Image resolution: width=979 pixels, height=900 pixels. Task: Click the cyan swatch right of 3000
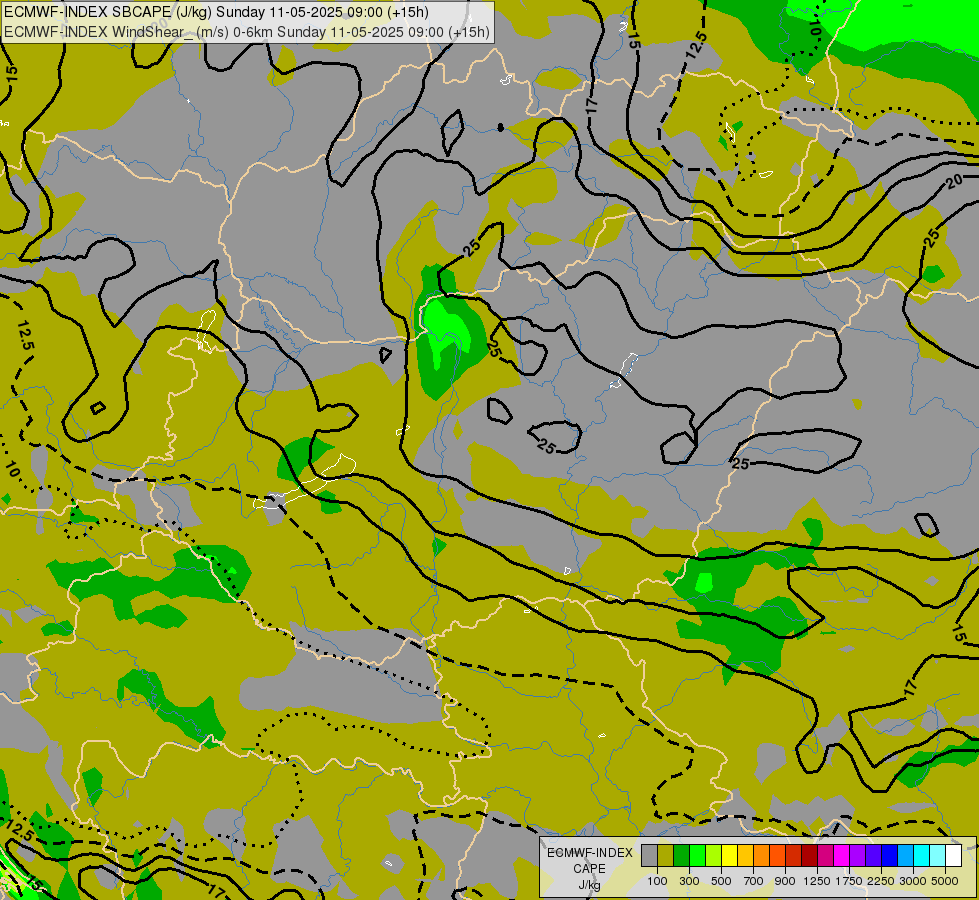pos(921,856)
